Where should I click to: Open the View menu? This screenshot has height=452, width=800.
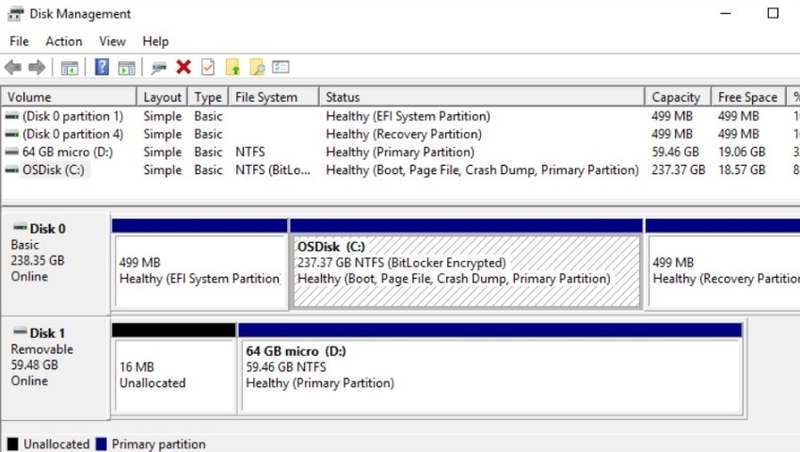(112, 41)
